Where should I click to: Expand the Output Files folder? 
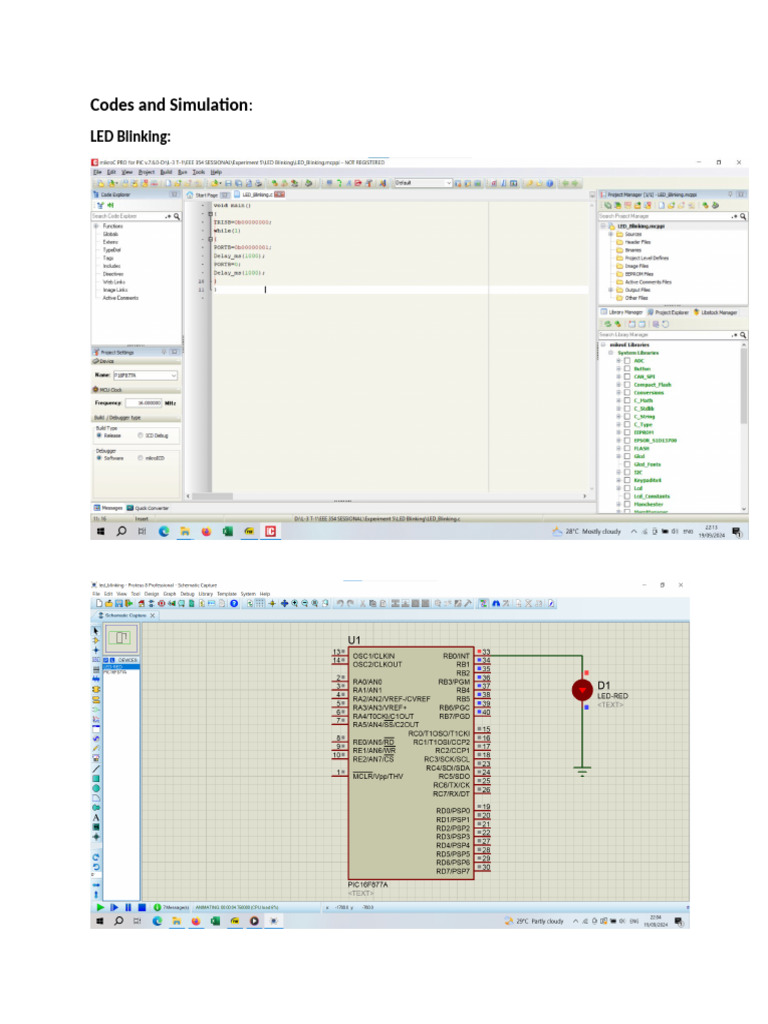tap(611, 290)
